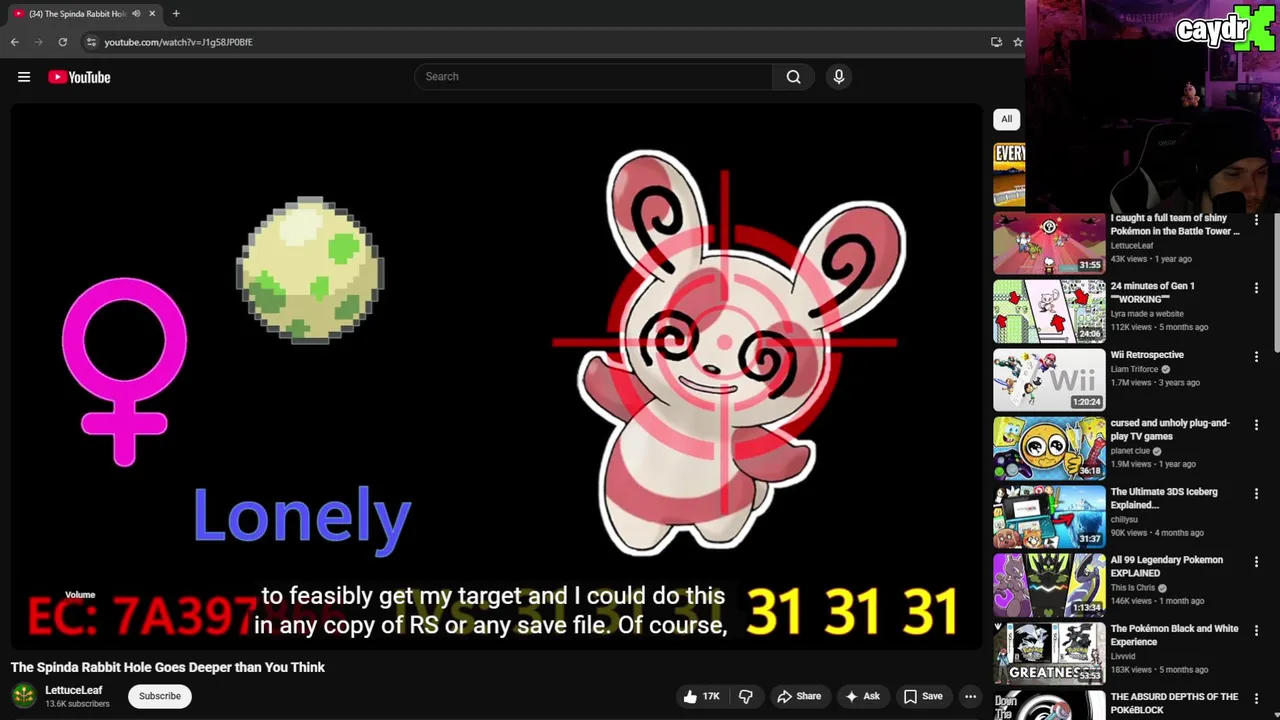This screenshot has width=1280, height=720.
Task: Open options menu for 24 minutes of Gen 1
Action: pos(1256,288)
